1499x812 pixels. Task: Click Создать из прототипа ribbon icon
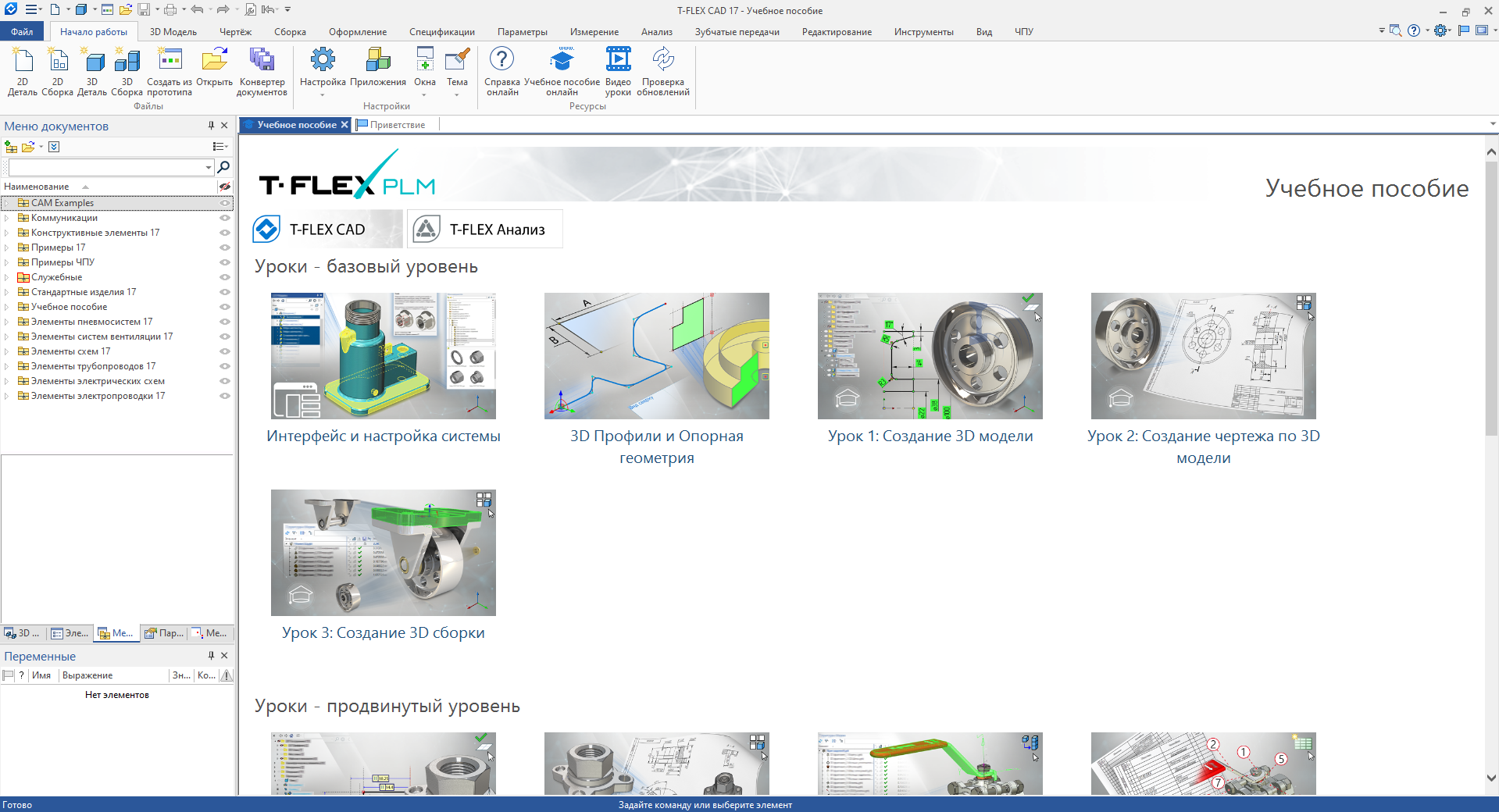click(170, 71)
